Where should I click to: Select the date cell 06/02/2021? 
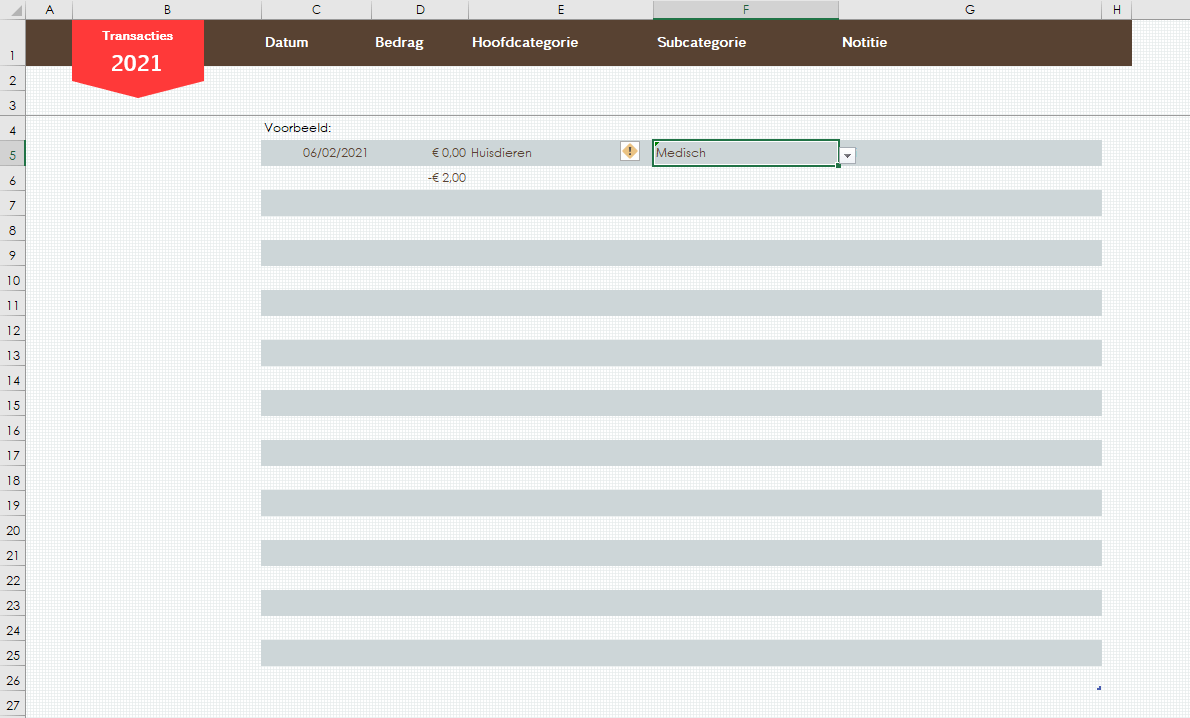click(x=316, y=153)
